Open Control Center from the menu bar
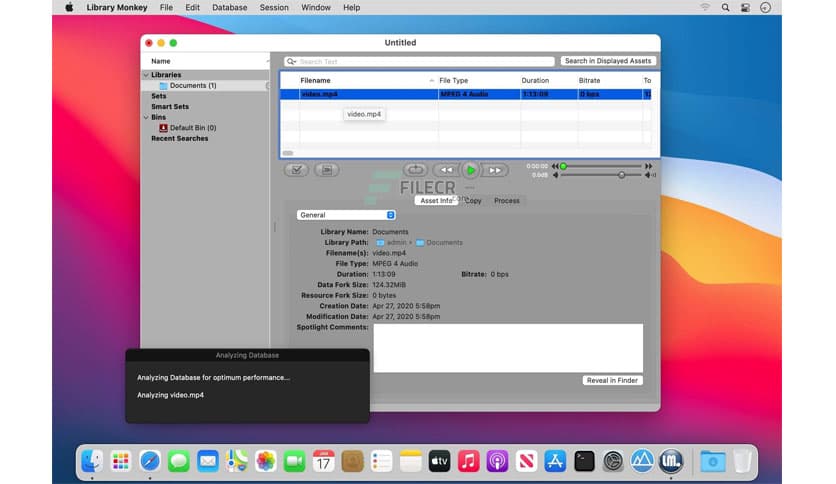 [x=745, y=7]
